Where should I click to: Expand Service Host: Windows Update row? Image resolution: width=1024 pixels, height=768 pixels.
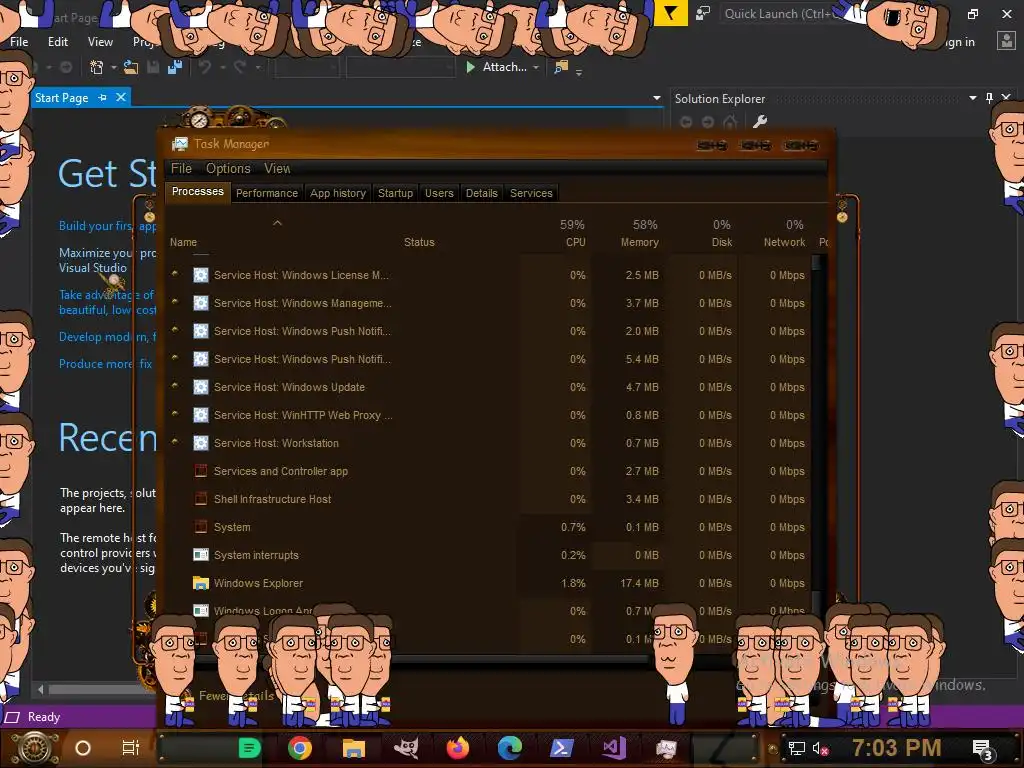pos(175,385)
